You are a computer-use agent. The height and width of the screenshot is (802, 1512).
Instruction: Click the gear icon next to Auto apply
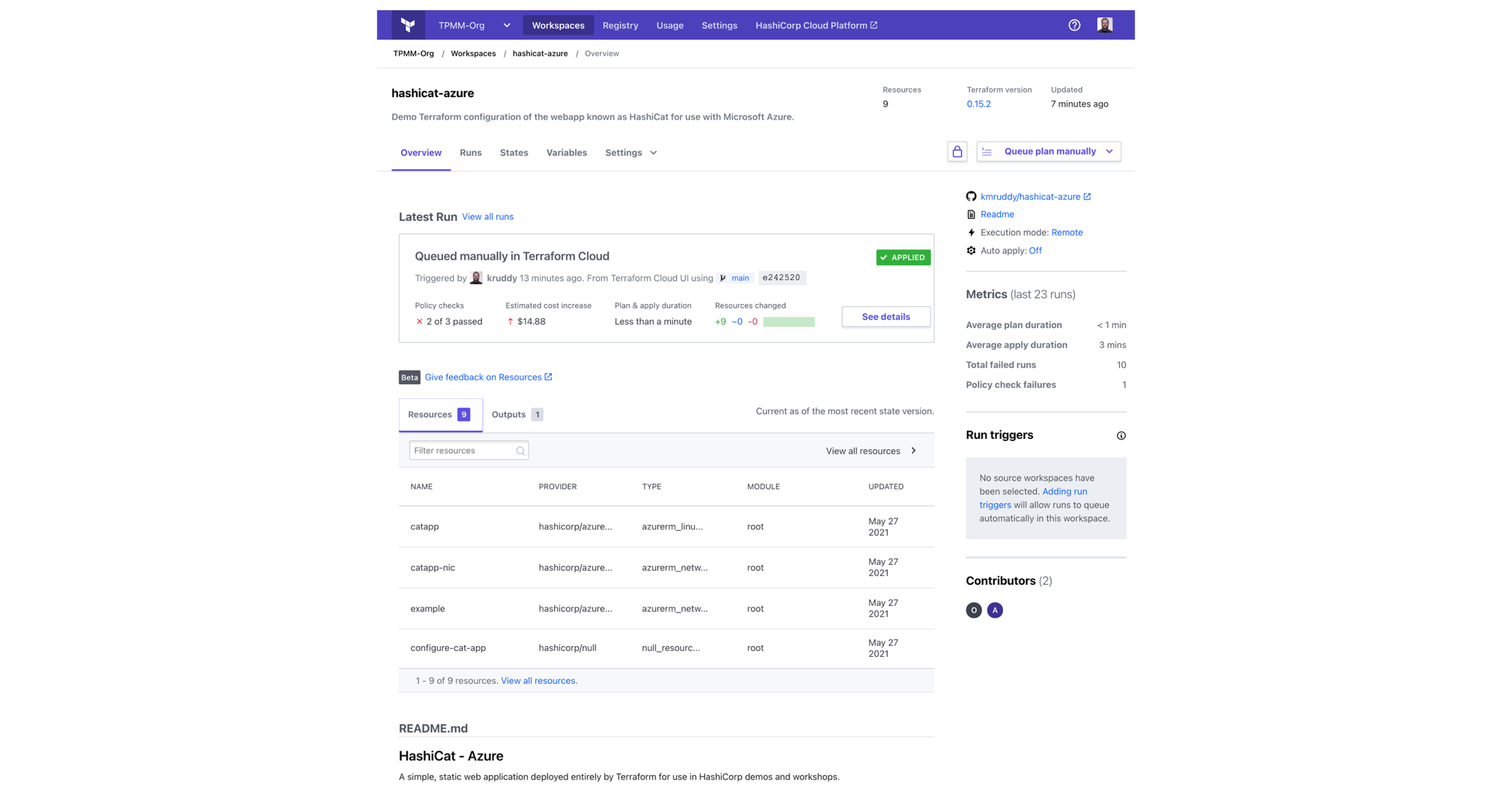click(x=971, y=250)
